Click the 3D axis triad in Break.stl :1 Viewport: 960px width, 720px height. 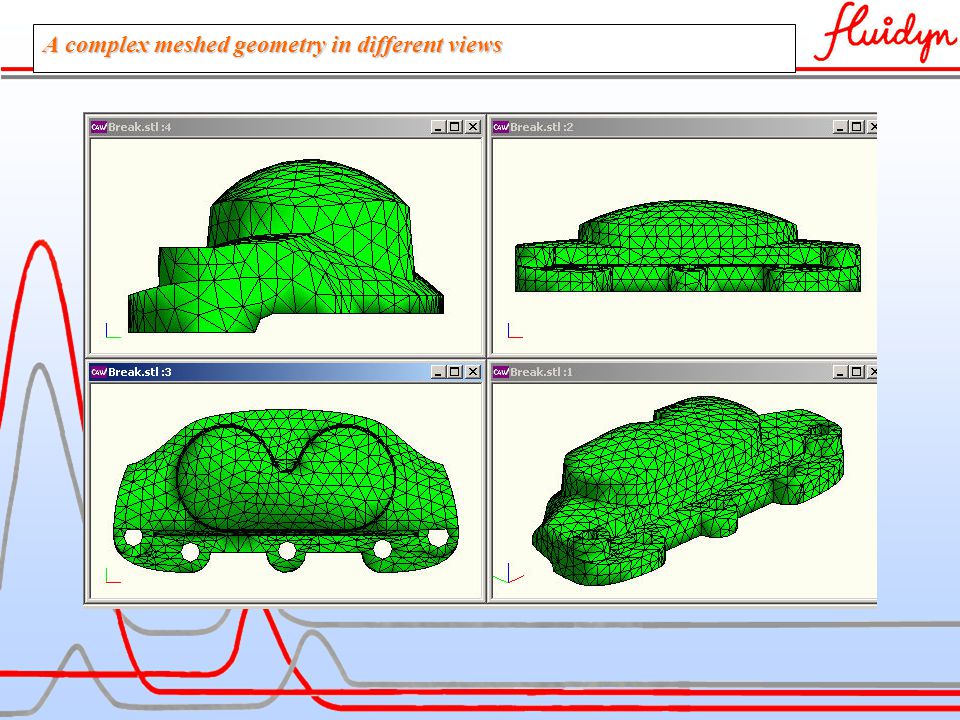[509, 574]
